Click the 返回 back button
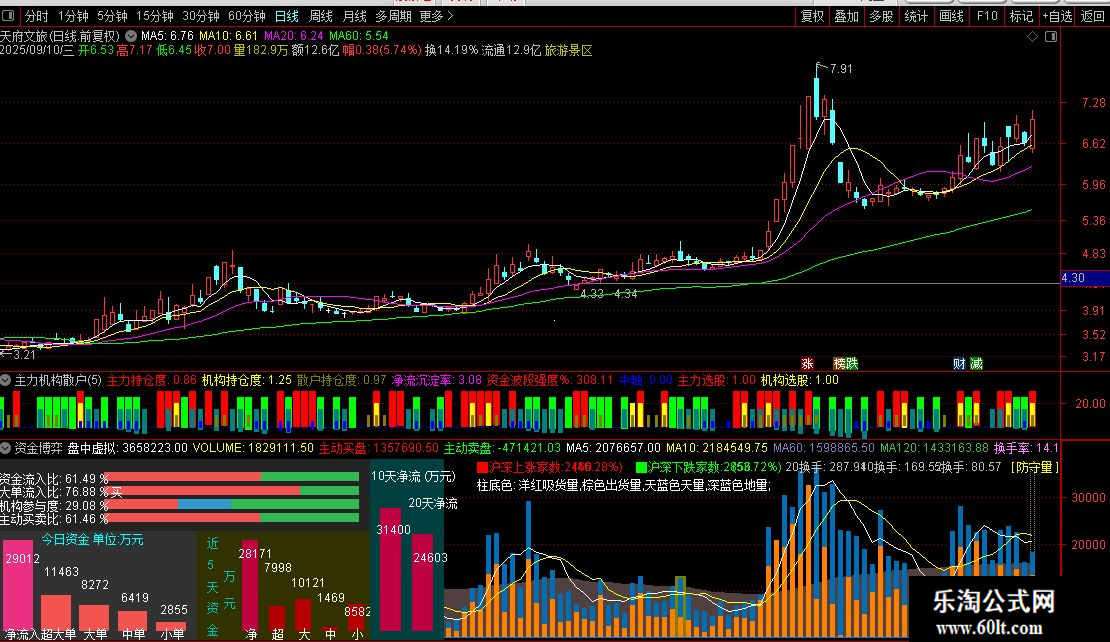 (x=1093, y=16)
